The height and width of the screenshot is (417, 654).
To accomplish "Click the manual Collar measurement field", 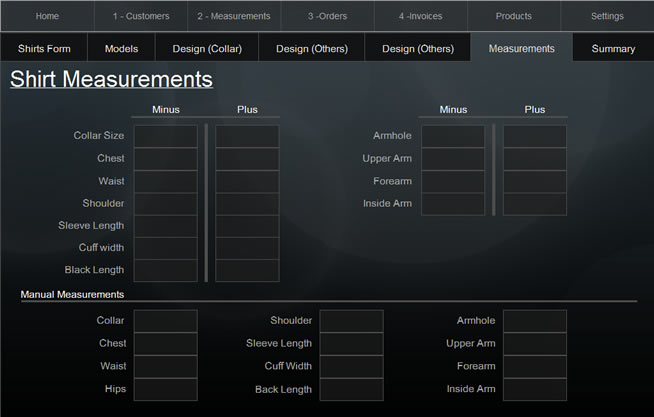I will point(166,321).
